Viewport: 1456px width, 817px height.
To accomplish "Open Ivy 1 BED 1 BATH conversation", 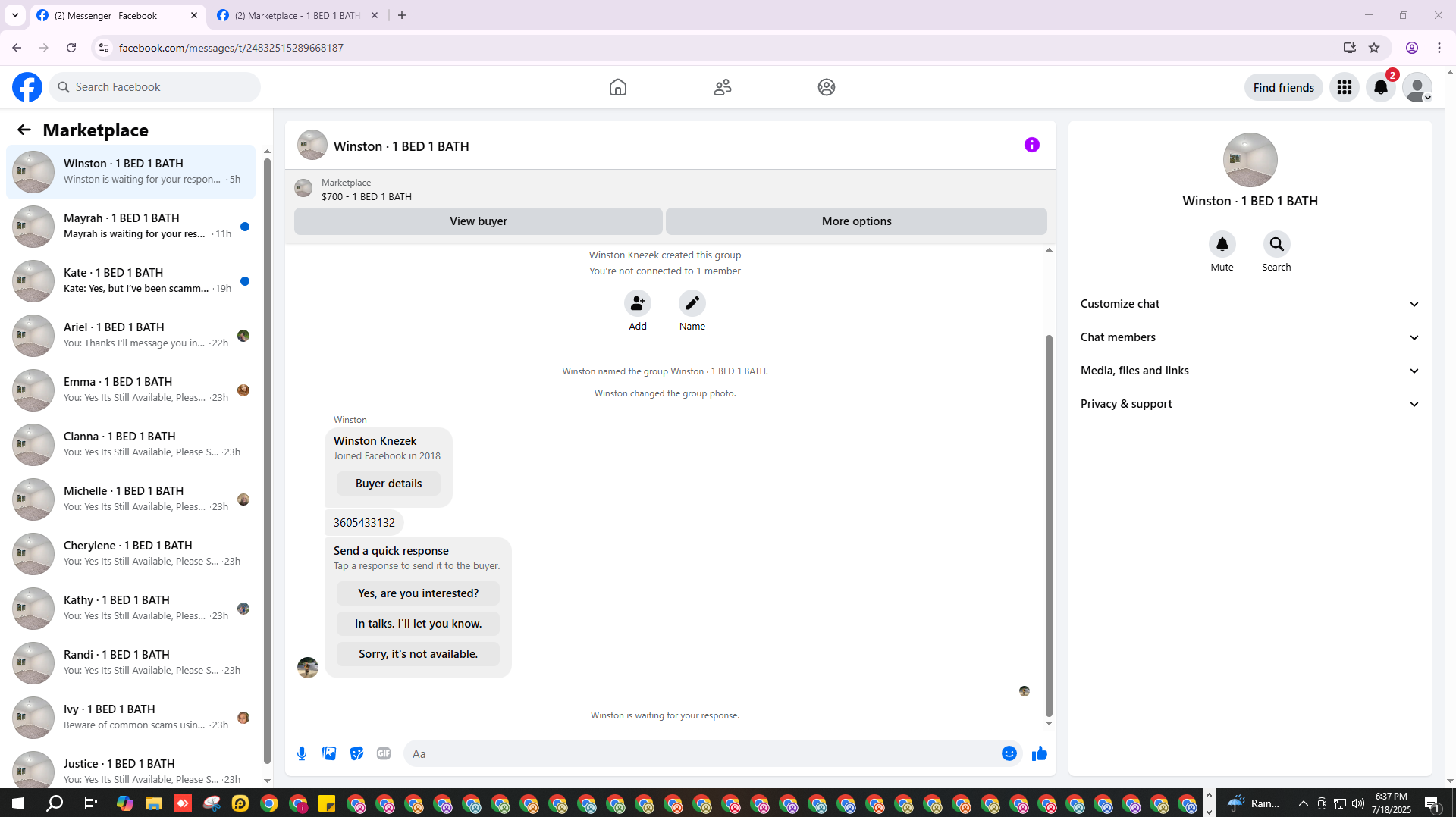I will click(x=130, y=718).
